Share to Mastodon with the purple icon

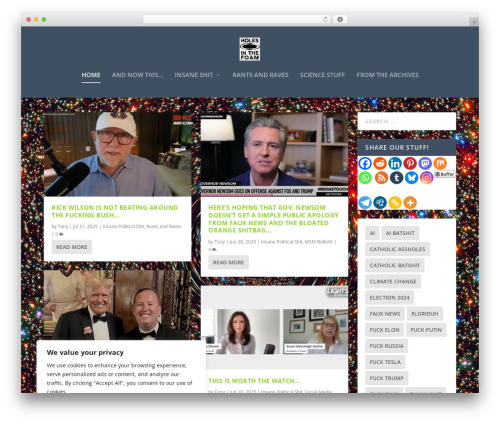[x=425, y=163]
